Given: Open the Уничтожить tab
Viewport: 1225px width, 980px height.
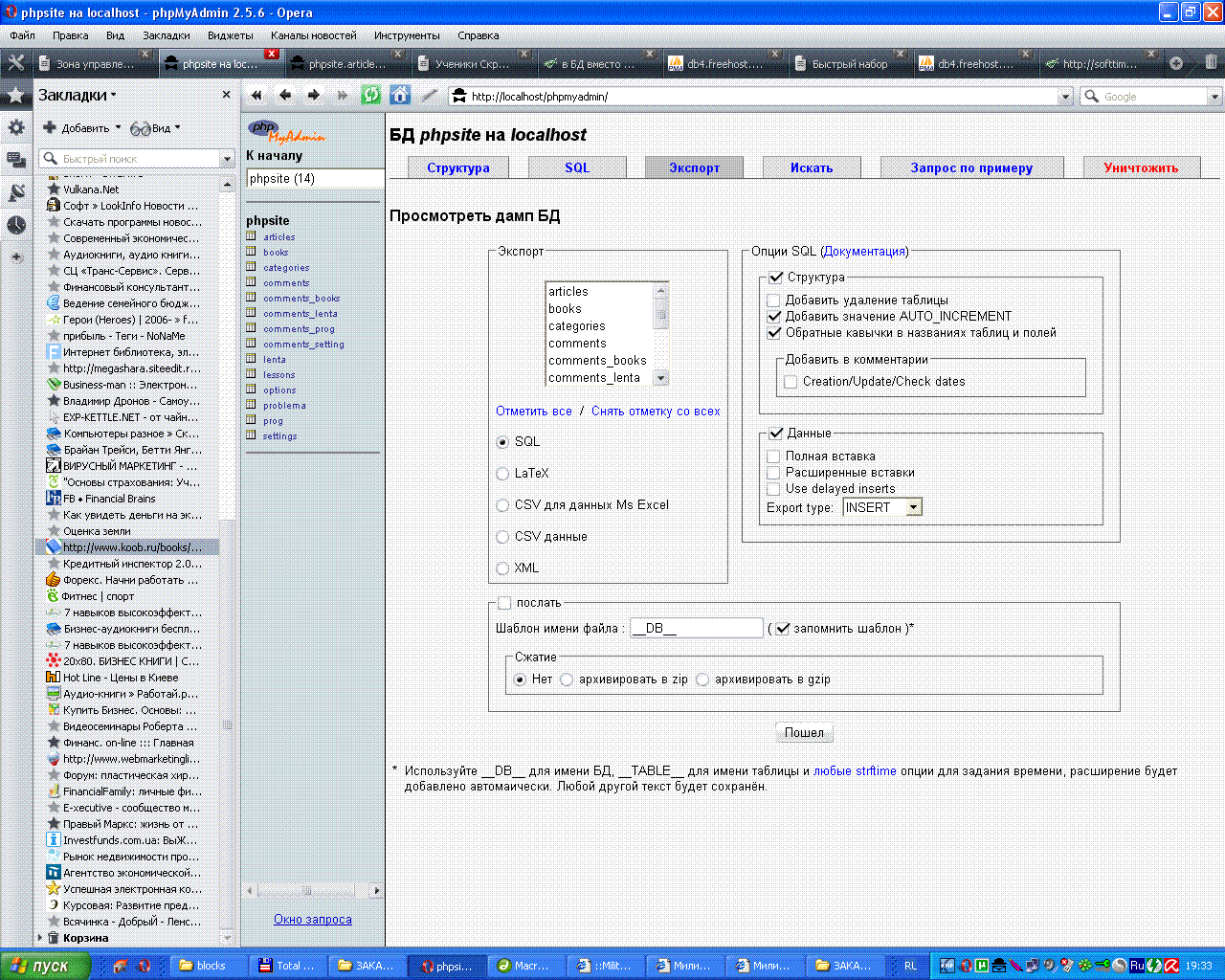Looking at the screenshot, I should (1141, 167).
